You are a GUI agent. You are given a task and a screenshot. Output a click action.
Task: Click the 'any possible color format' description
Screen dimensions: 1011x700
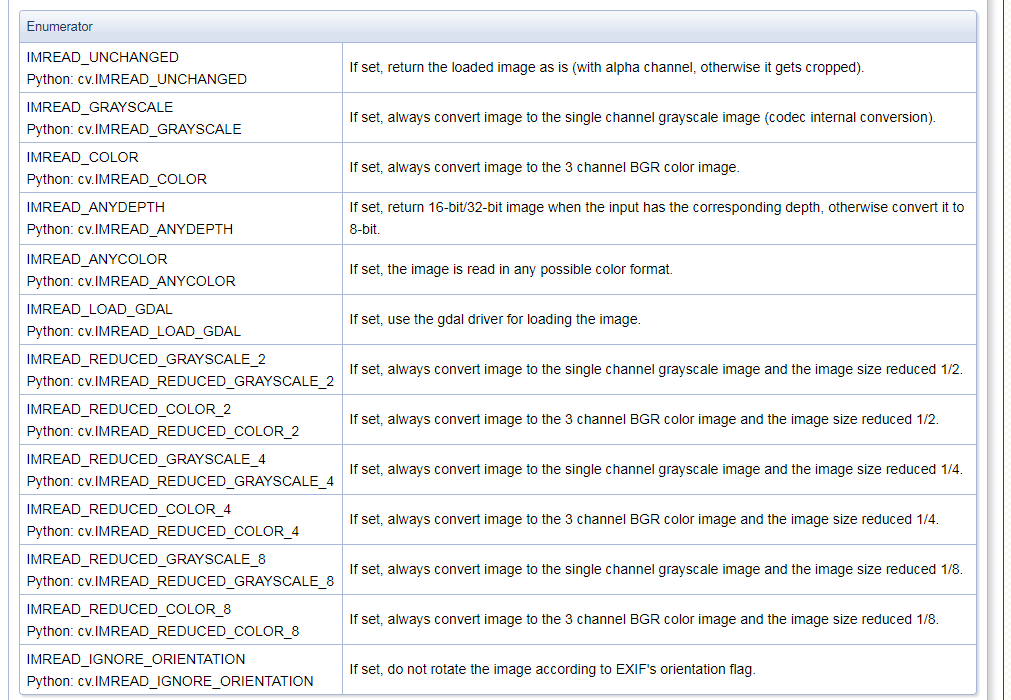point(511,269)
